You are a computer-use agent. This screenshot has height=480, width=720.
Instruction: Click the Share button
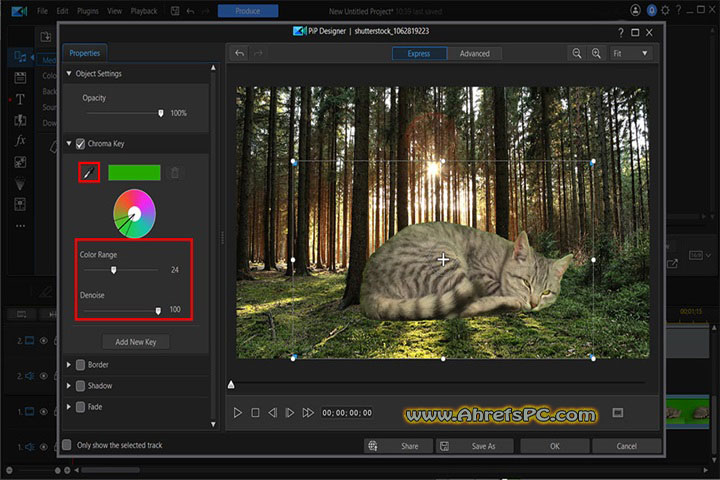pos(399,446)
